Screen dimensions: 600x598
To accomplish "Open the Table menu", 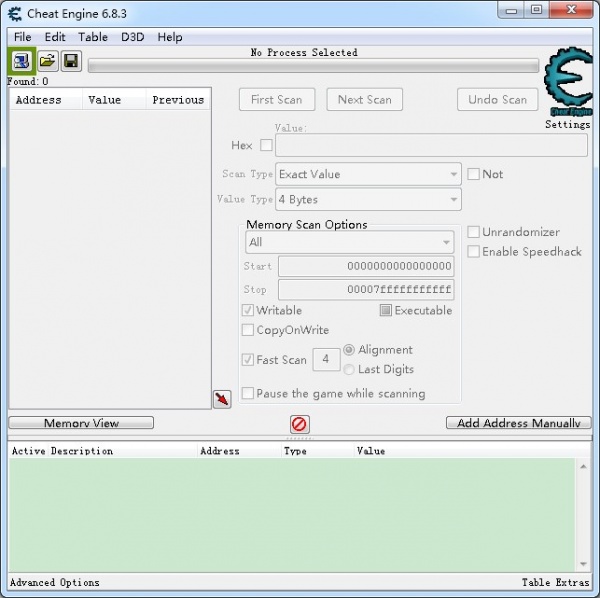I will click(x=93, y=37).
